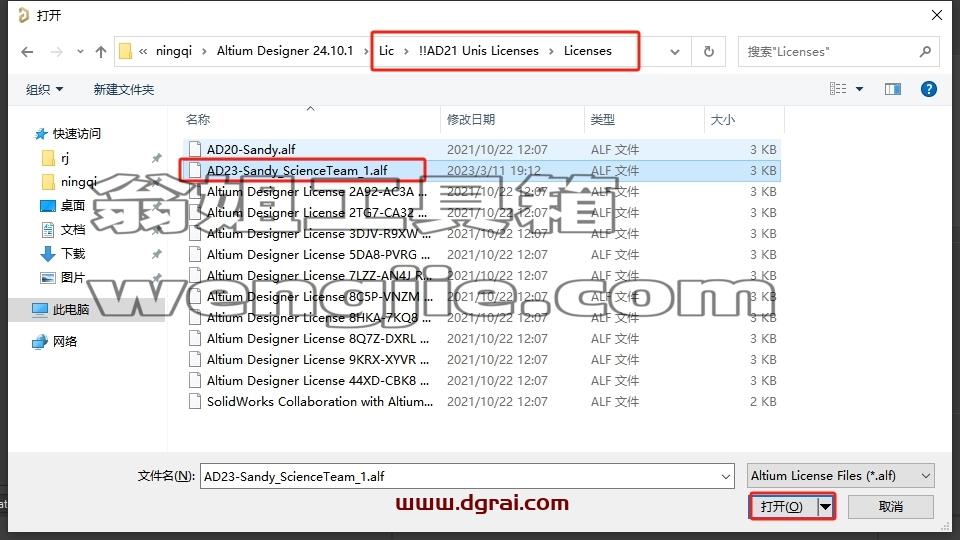Click !!AD21 Unis Licenses breadcrumb
Viewport: 960px width, 540px height.
click(479, 51)
